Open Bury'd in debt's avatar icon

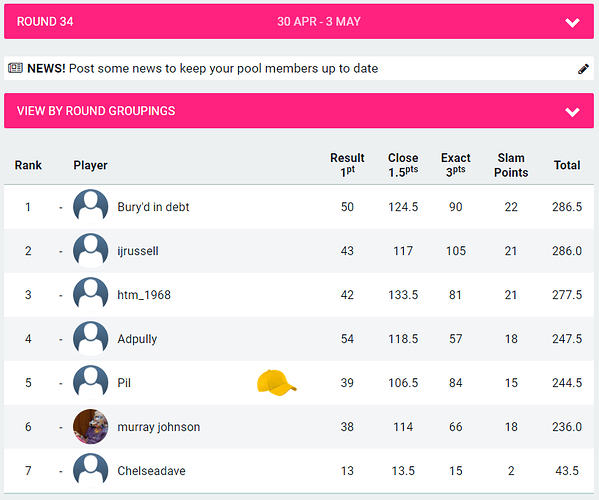(91, 207)
